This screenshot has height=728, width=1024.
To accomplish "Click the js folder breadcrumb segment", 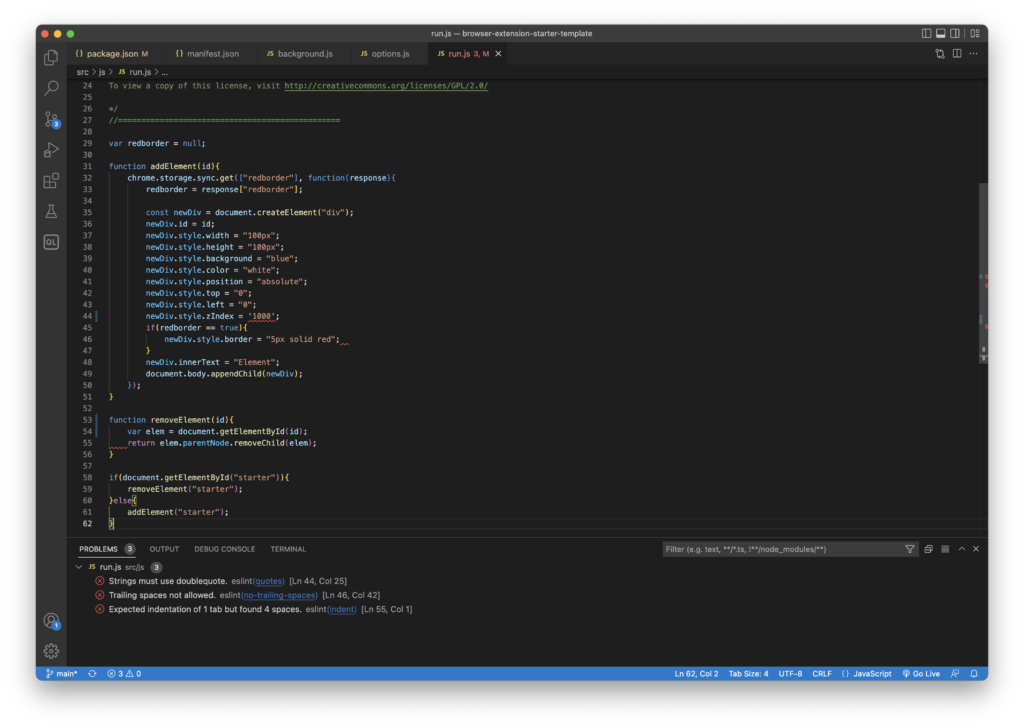I will (x=102, y=72).
